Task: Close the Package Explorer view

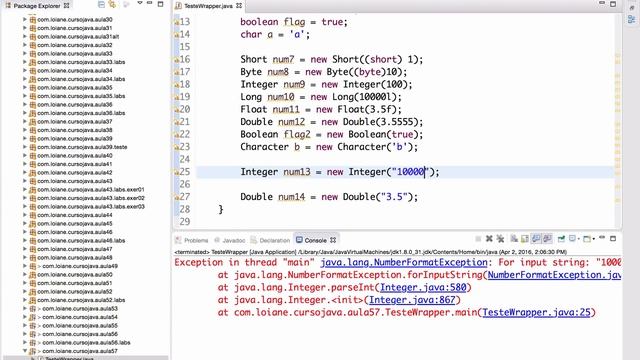Action: click(67, 6)
